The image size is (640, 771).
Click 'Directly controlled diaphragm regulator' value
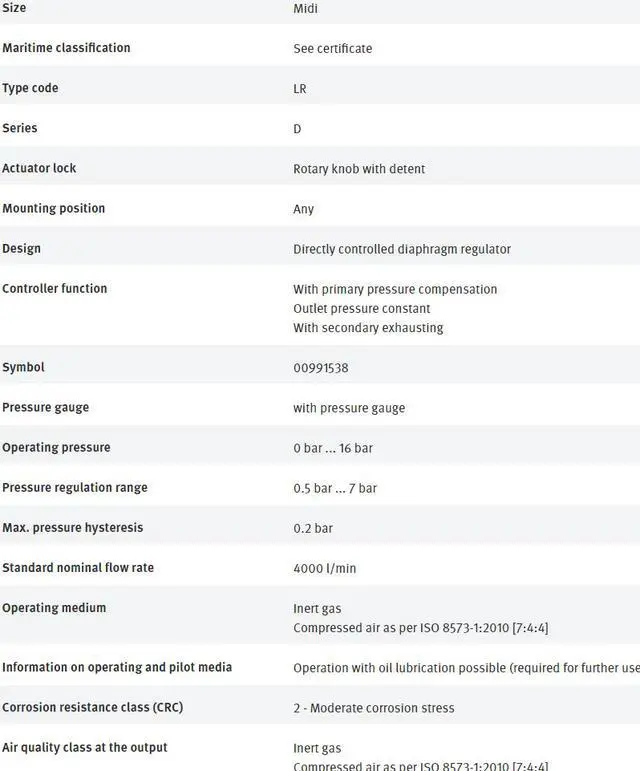coord(402,249)
